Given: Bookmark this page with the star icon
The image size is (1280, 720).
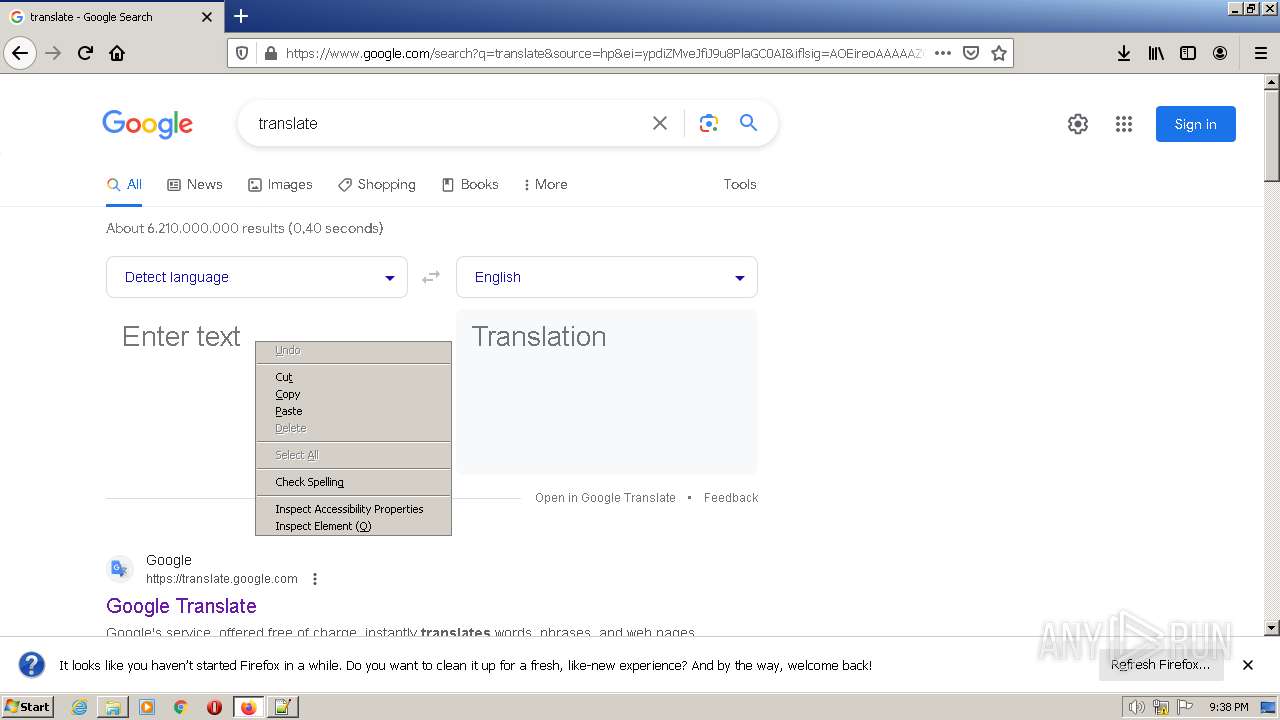Looking at the screenshot, I should click(999, 53).
